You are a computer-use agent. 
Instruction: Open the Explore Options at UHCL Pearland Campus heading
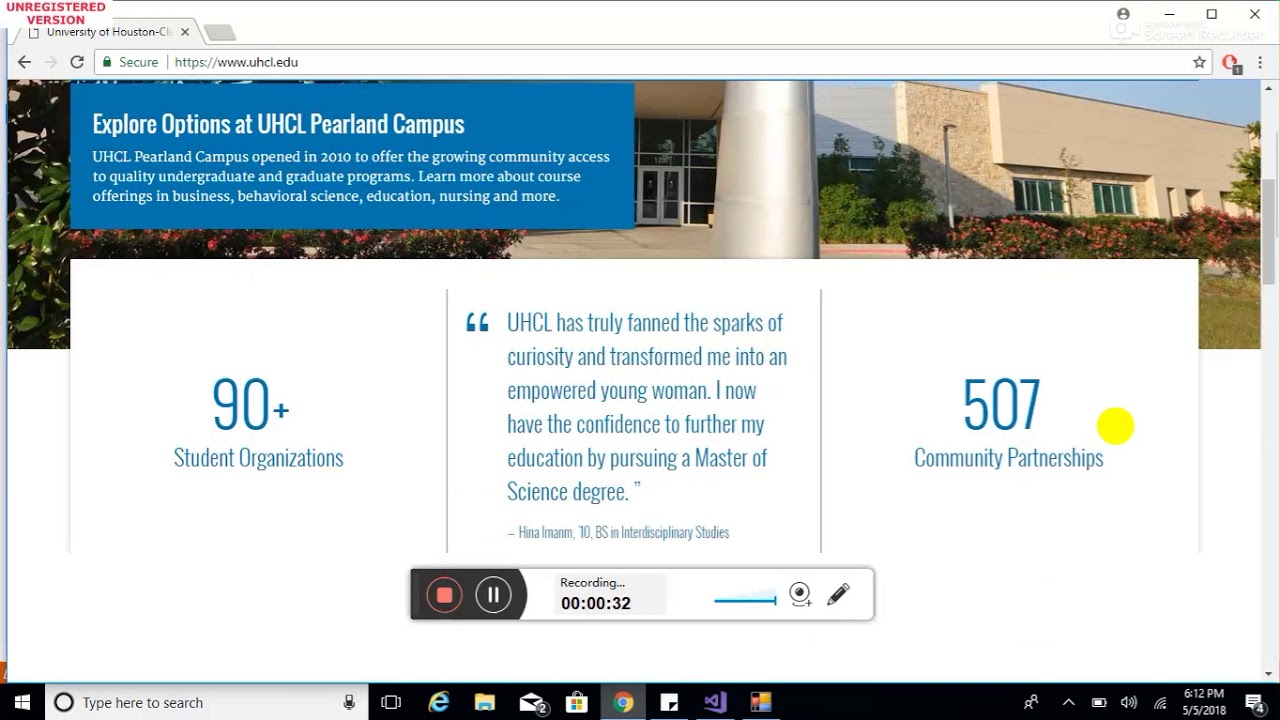pos(279,124)
